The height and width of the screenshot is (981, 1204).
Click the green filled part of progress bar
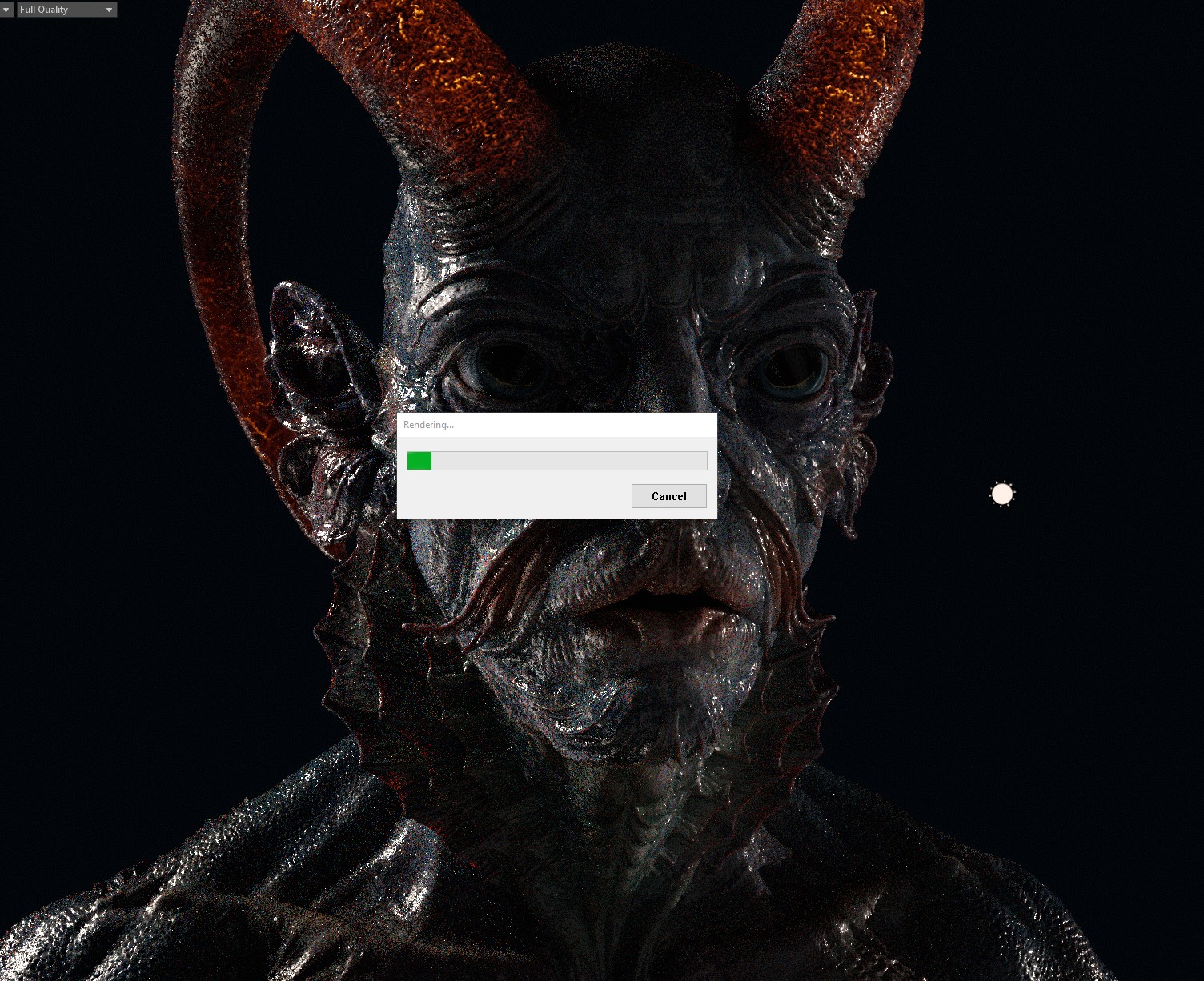[419, 461]
